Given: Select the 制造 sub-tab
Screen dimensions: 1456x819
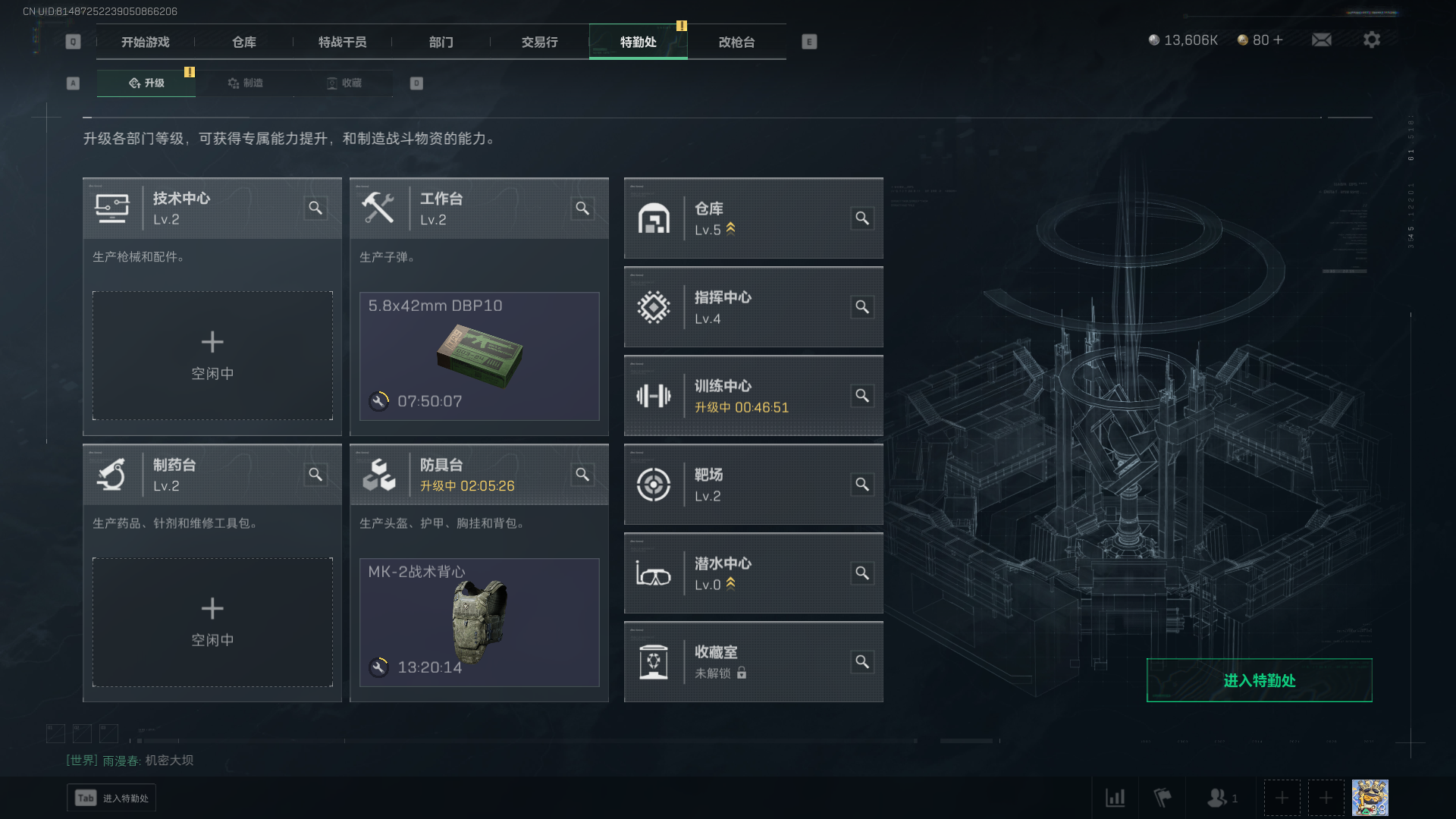Looking at the screenshot, I should click(245, 83).
